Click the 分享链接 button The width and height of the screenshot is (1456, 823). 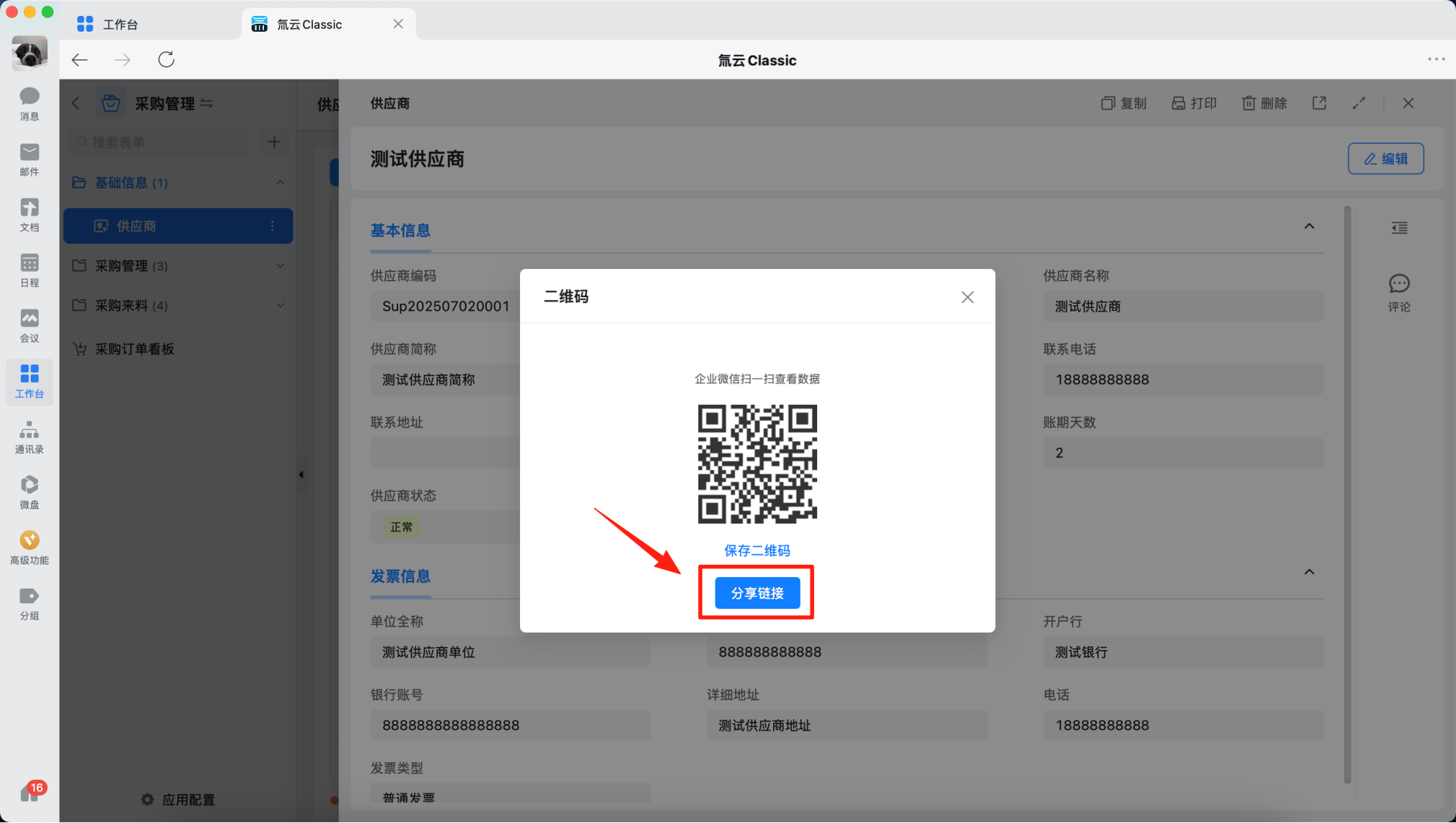[x=757, y=593]
